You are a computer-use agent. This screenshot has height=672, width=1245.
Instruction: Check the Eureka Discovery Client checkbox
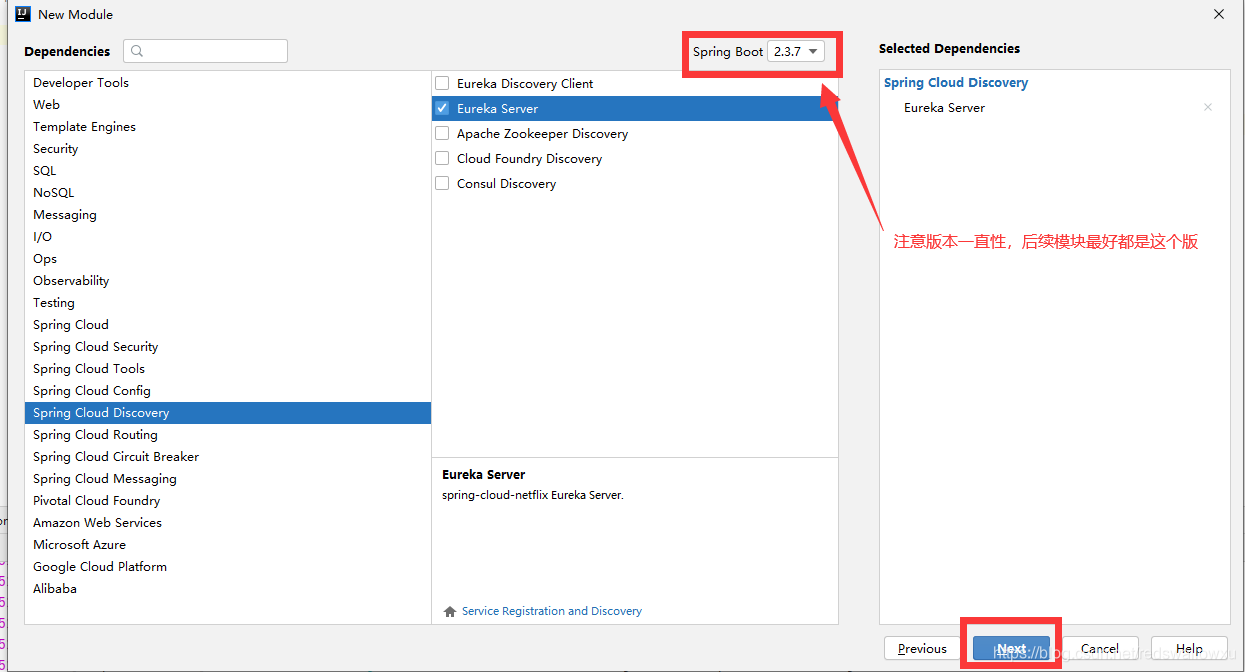click(442, 83)
